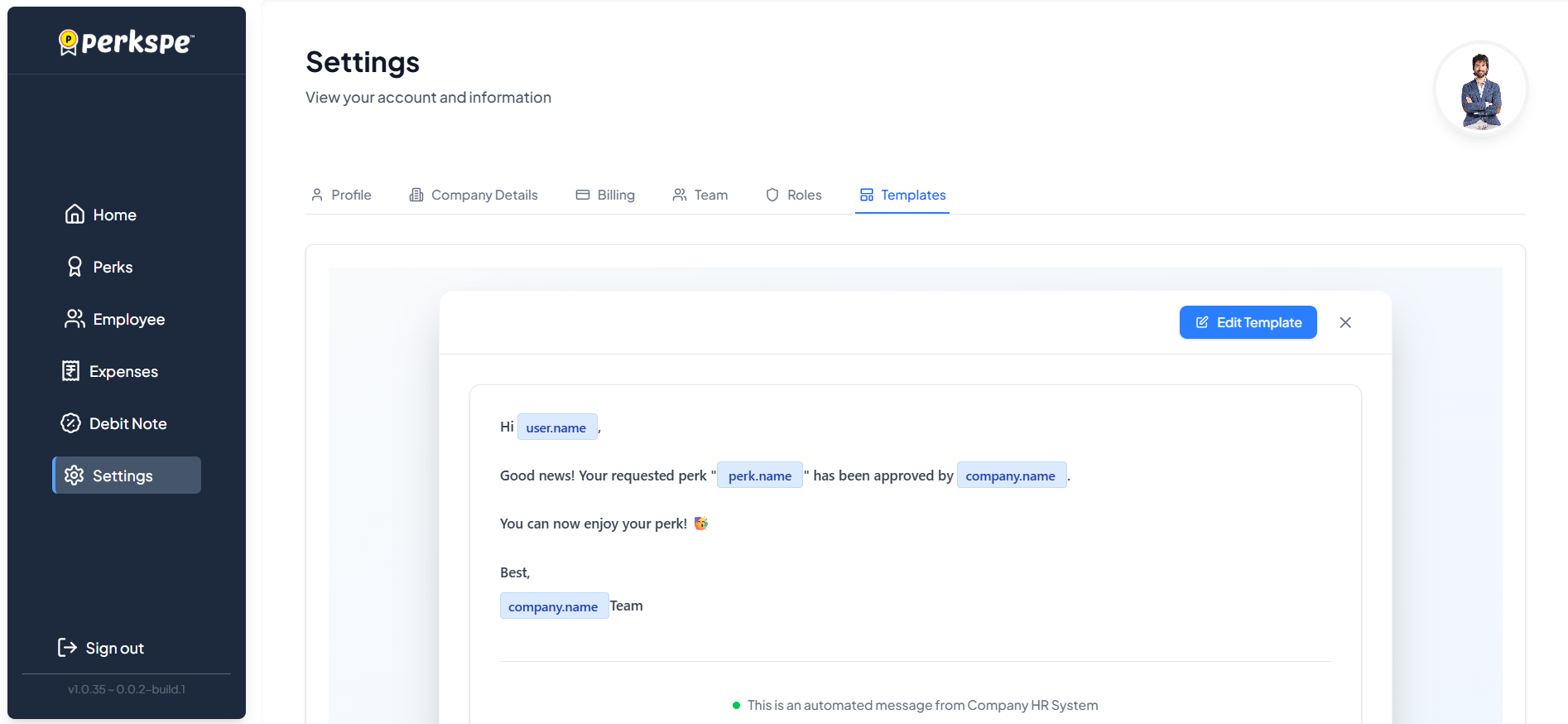Click the Home icon in sidebar
Image resolution: width=1568 pixels, height=724 pixels.
[75, 215]
